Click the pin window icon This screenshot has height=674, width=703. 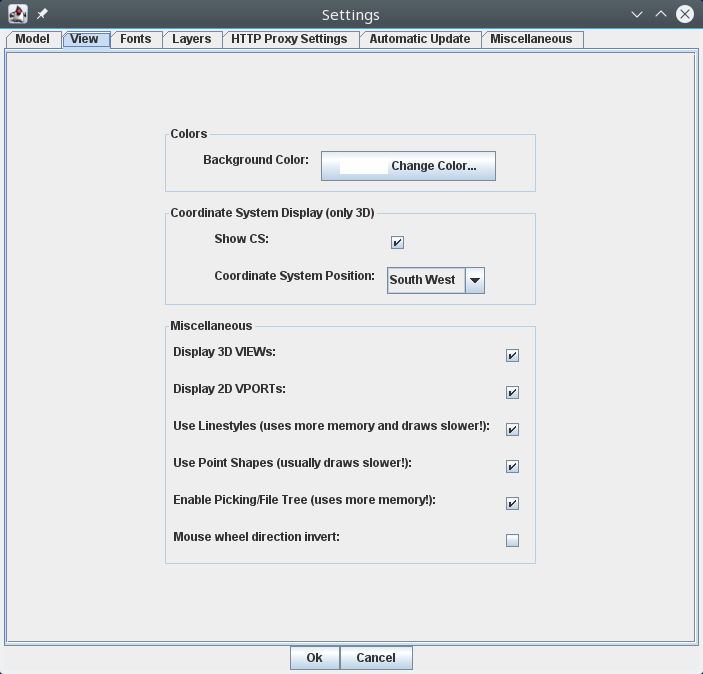pos(42,14)
